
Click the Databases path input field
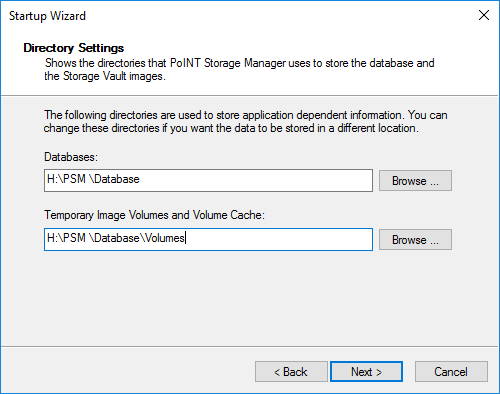pos(208,180)
